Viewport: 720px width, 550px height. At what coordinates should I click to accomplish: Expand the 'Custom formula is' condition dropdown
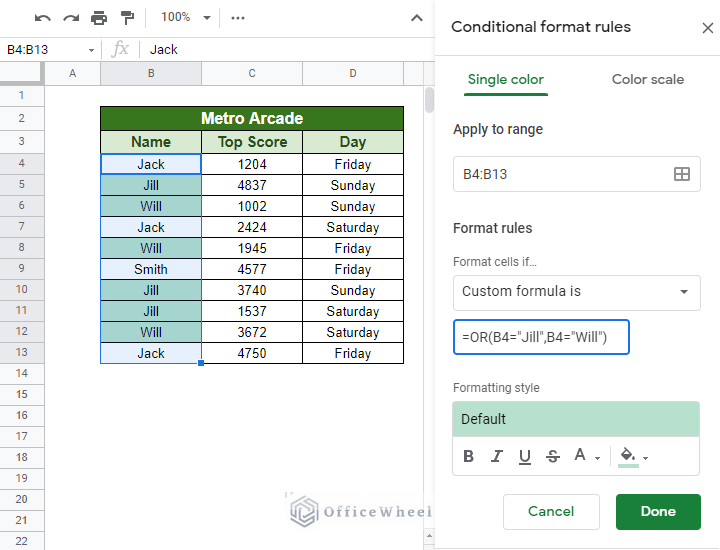(x=576, y=292)
